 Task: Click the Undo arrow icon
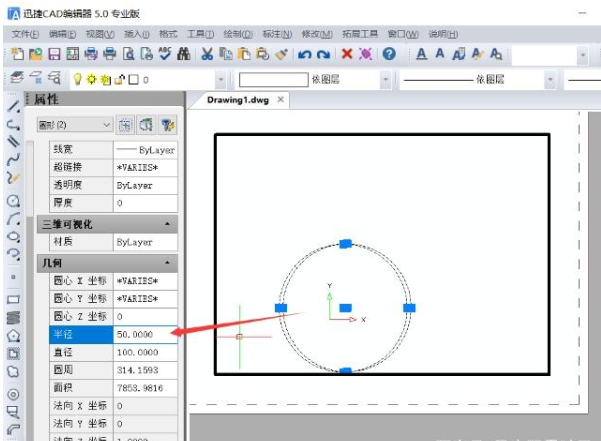tap(305, 54)
